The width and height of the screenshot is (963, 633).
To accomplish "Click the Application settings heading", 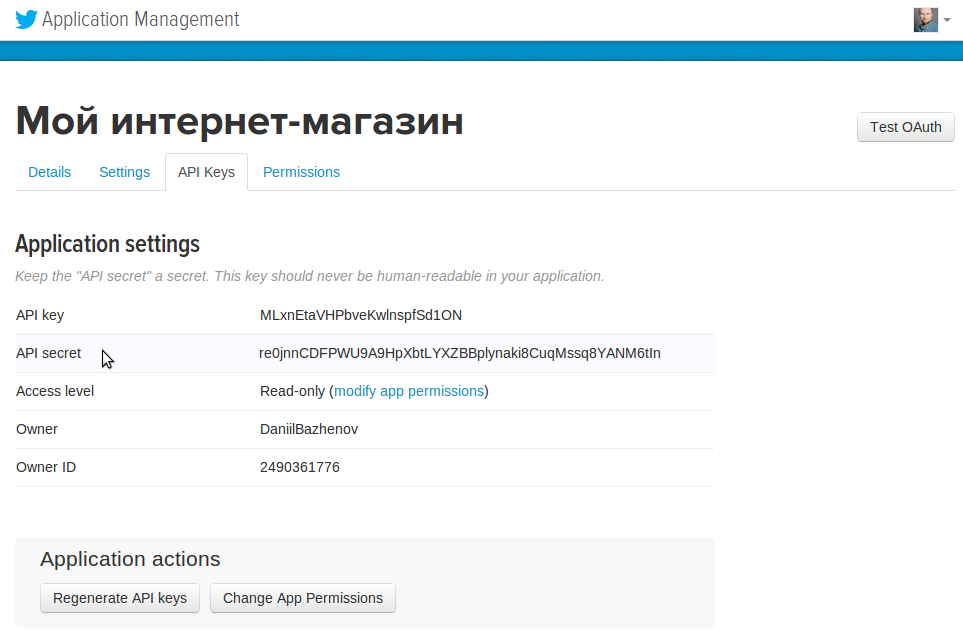I will (108, 244).
